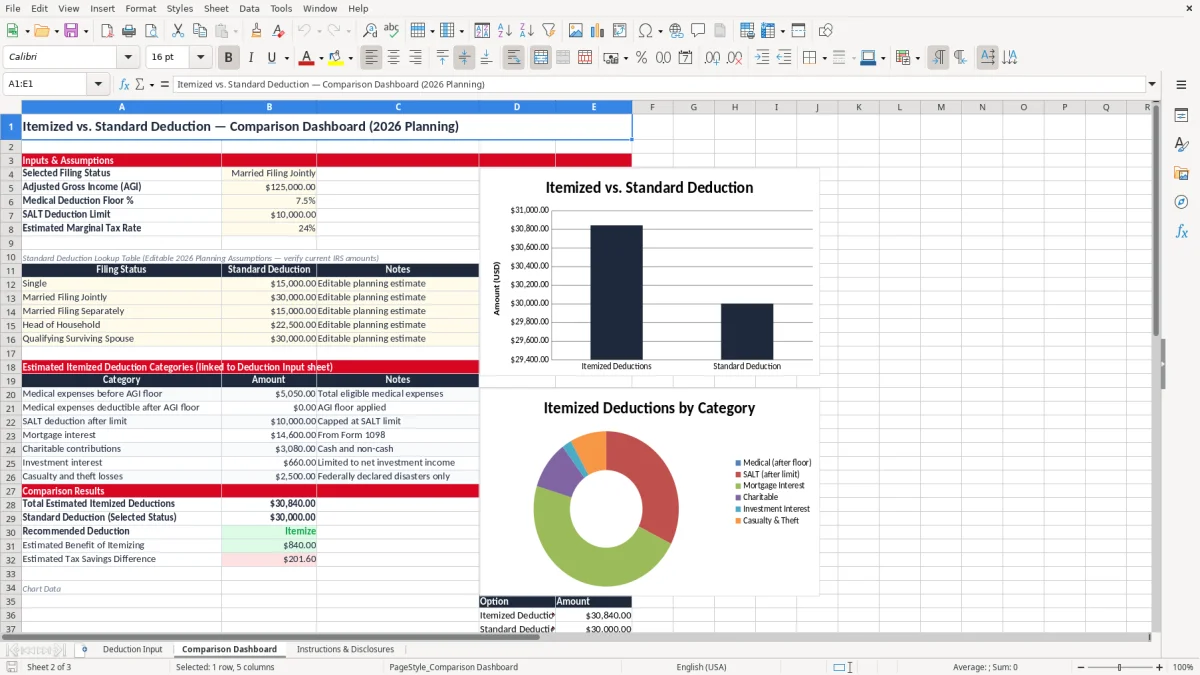Open the Sidebar Gallery panel
The width and height of the screenshot is (1200, 675).
pyautogui.click(x=1181, y=173)
